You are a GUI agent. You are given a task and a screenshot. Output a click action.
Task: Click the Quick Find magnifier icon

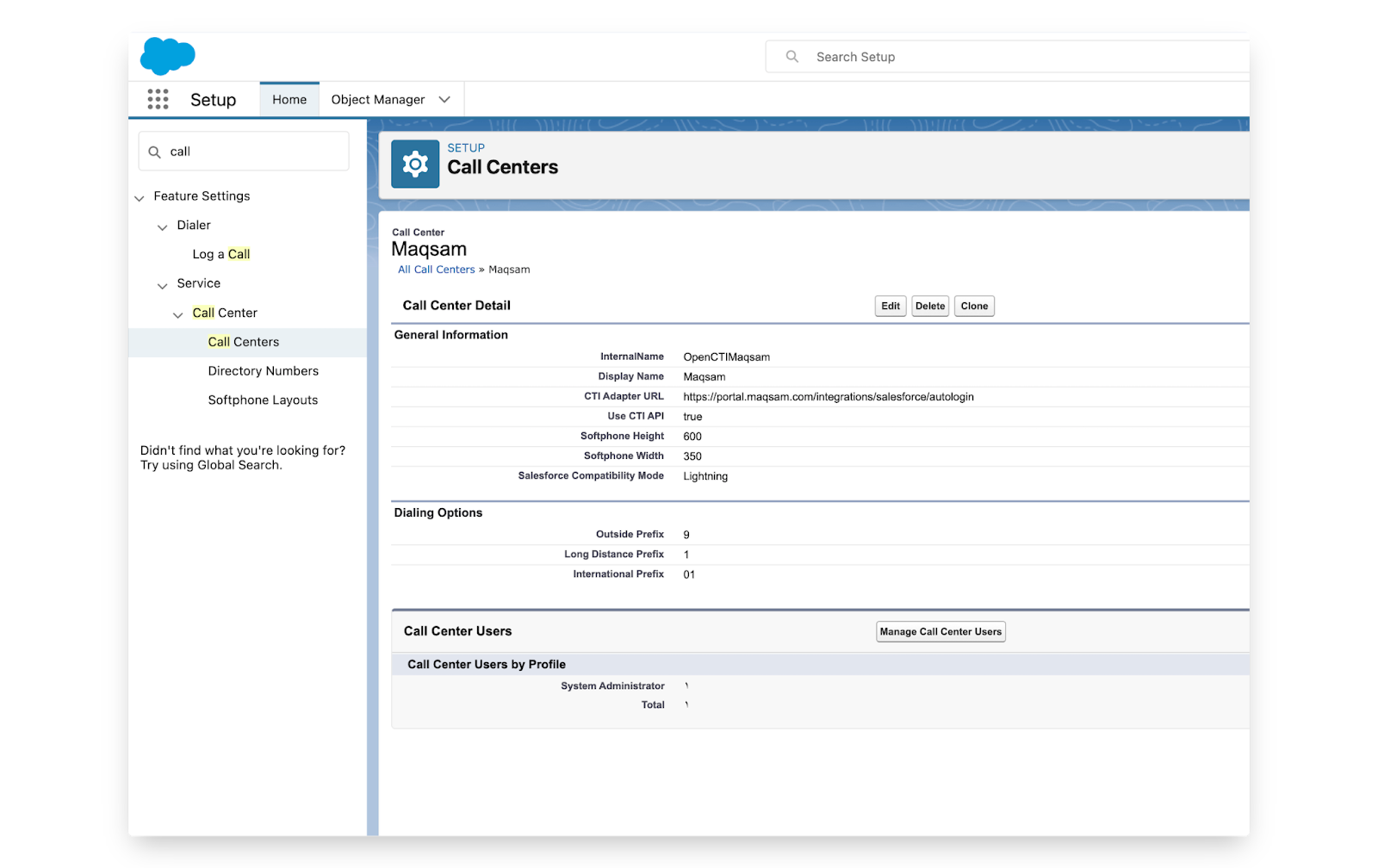point(154,152)
